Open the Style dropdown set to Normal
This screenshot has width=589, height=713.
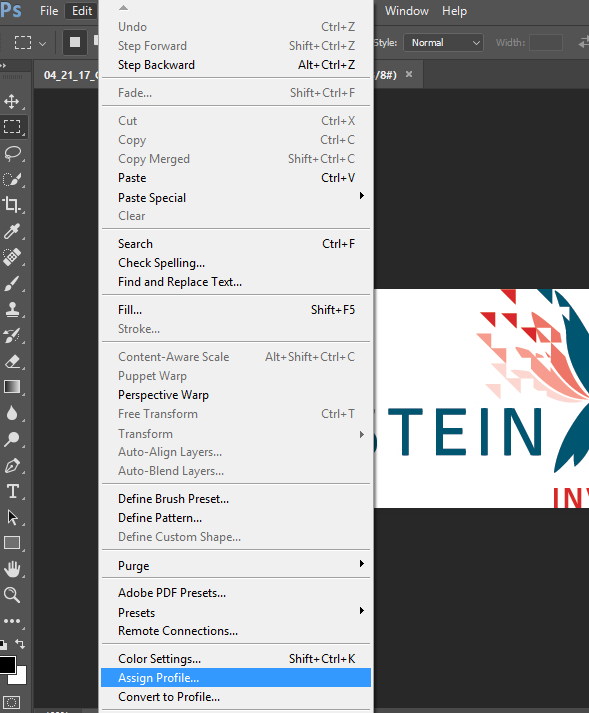point(443,43)
